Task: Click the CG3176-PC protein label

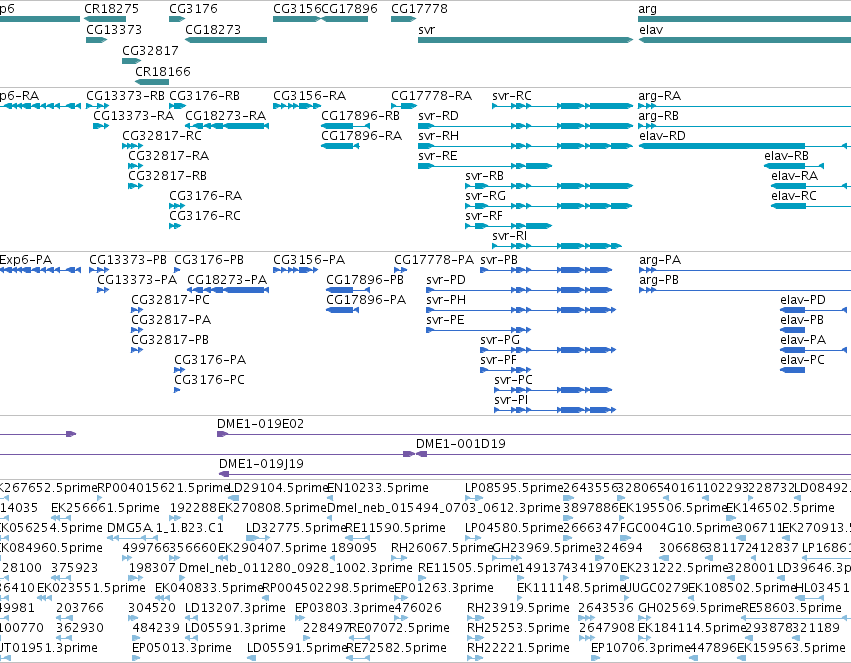Action: coord(209,380)
